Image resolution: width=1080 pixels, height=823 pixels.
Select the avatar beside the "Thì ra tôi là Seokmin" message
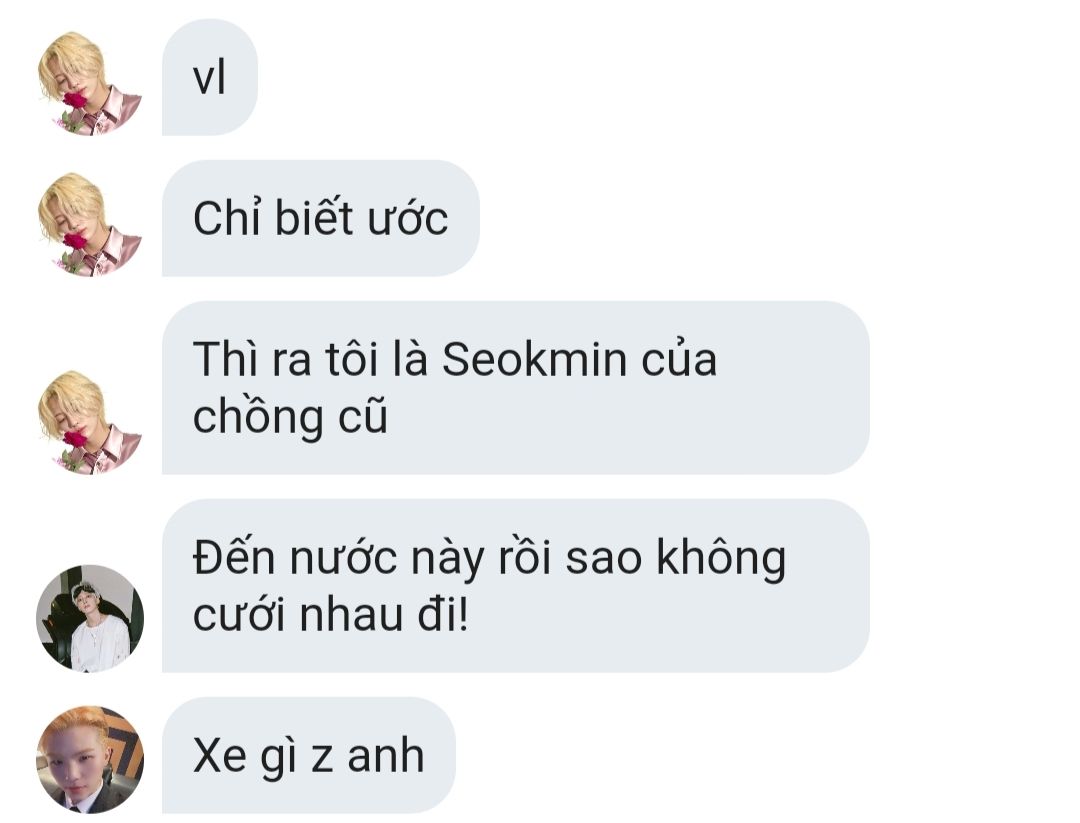pyautogui.click(x=90, y=421)
